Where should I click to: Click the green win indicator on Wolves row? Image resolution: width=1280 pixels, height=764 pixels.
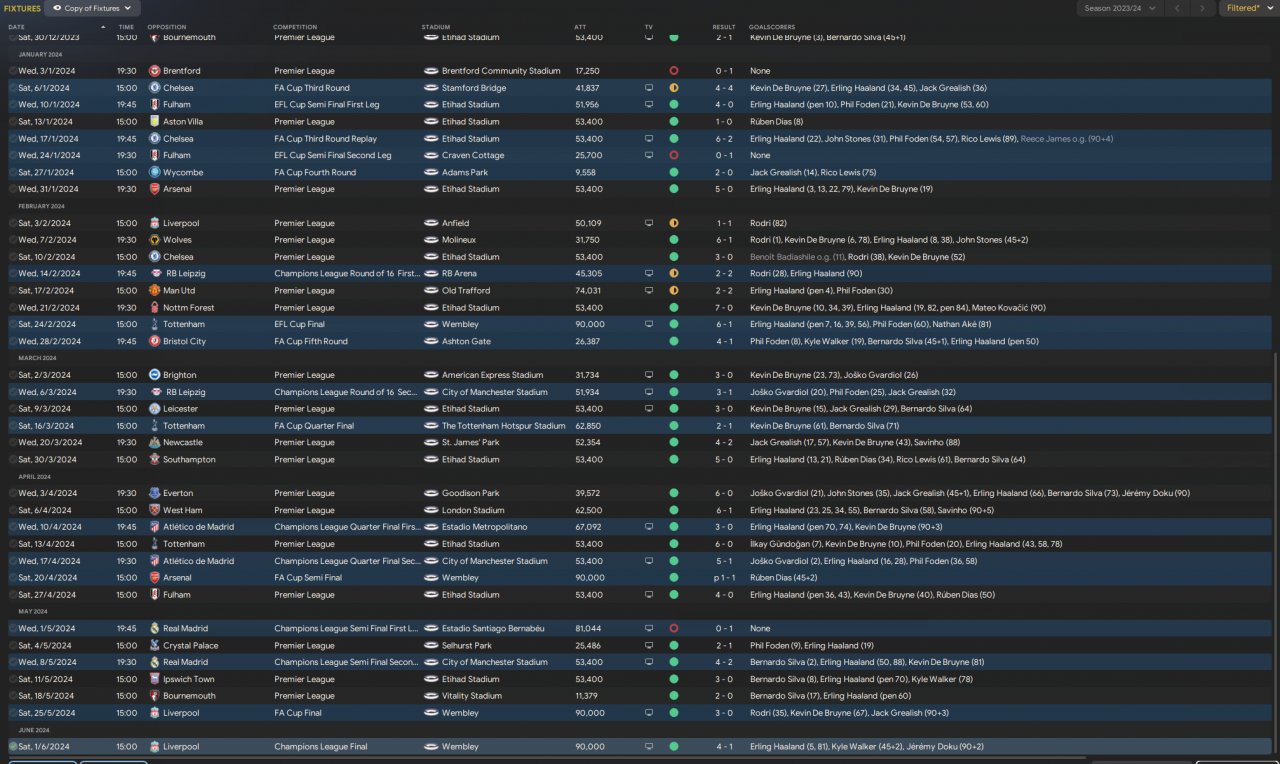(x=673, y=240)
